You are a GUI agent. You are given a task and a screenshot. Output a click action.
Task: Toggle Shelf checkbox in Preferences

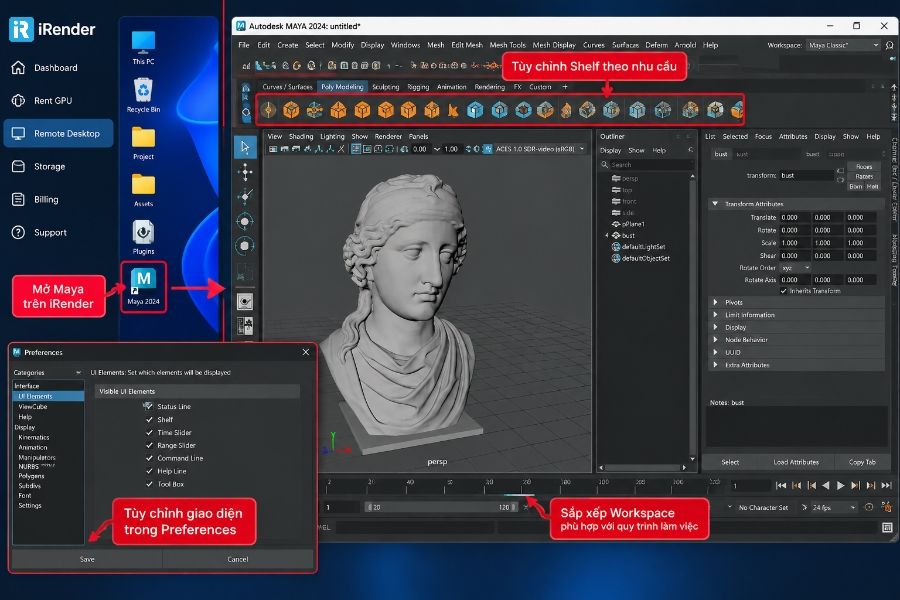pyautogui.click(x=149, y=419)
